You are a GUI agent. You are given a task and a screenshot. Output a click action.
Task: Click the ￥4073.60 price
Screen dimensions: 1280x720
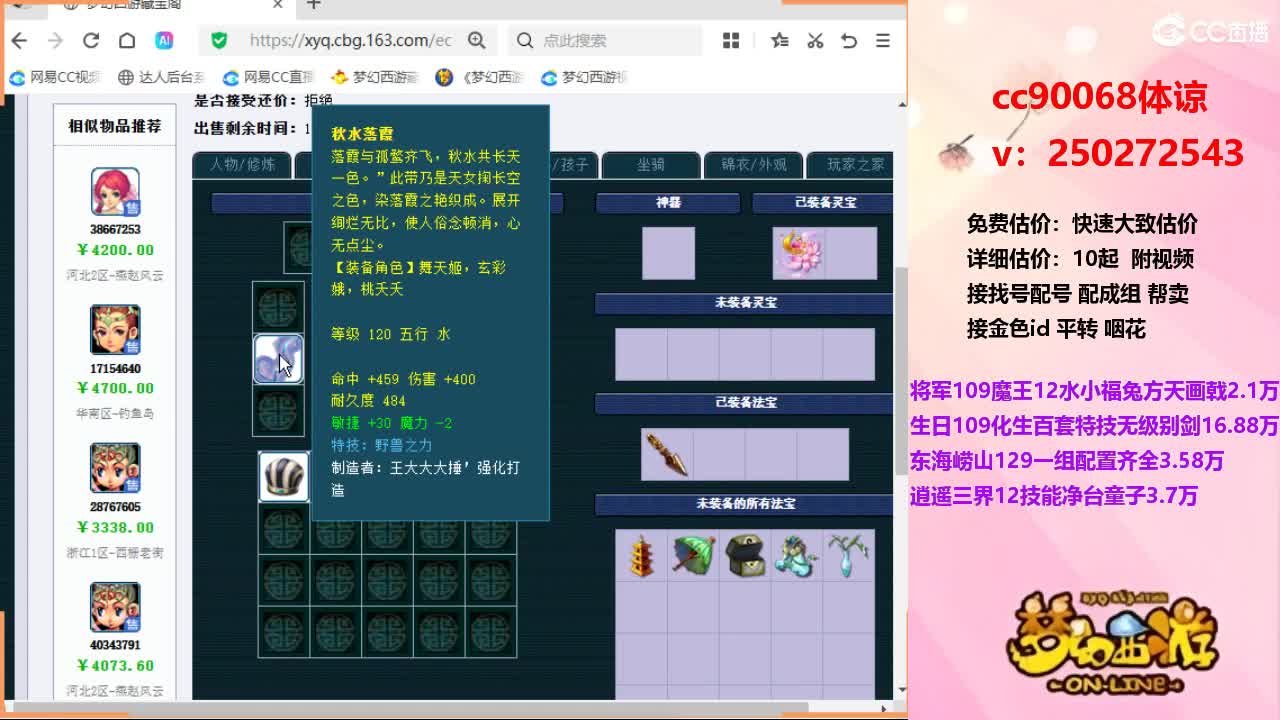point(115,665)
